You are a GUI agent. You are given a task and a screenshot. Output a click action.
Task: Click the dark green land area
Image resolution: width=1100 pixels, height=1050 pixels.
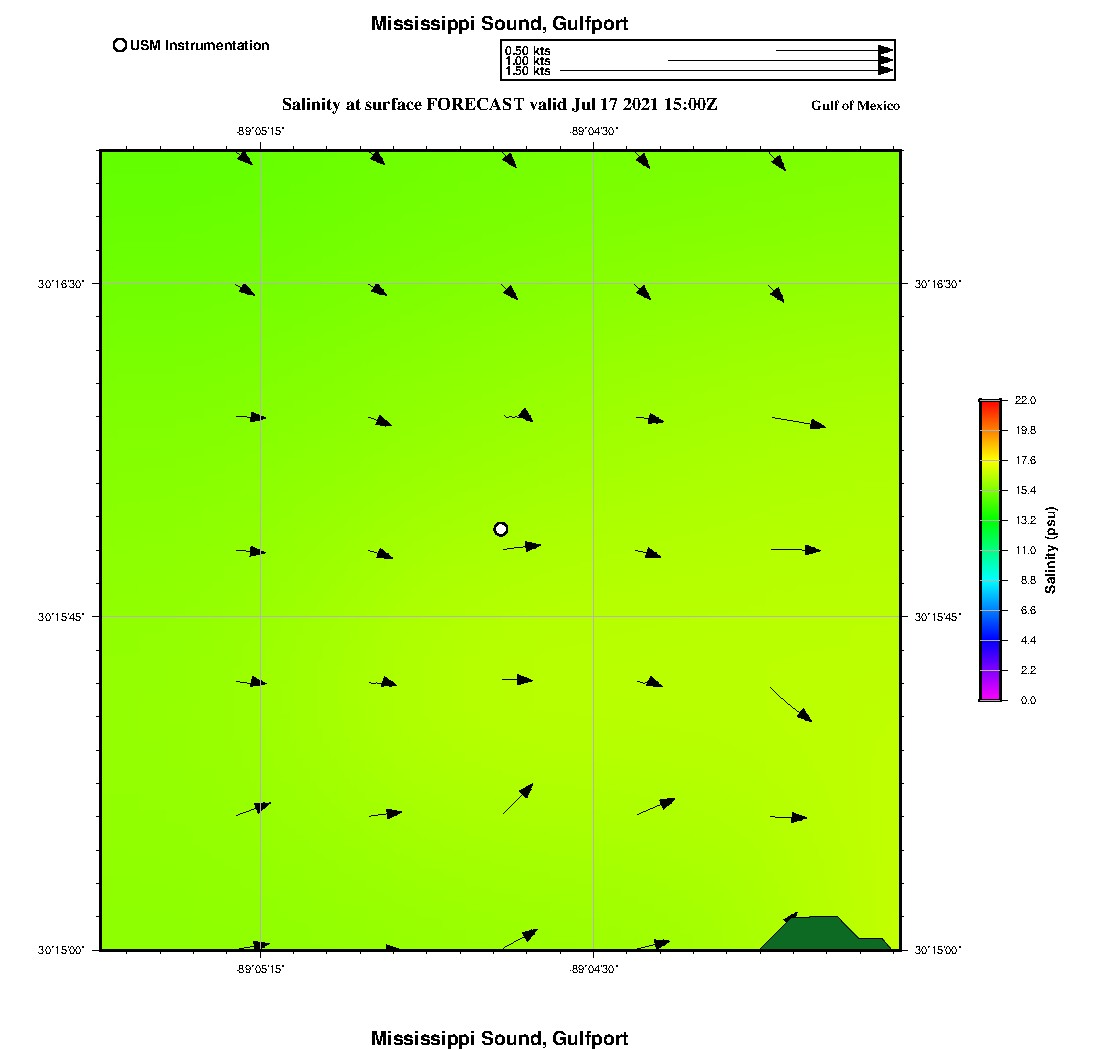(815, 933)
